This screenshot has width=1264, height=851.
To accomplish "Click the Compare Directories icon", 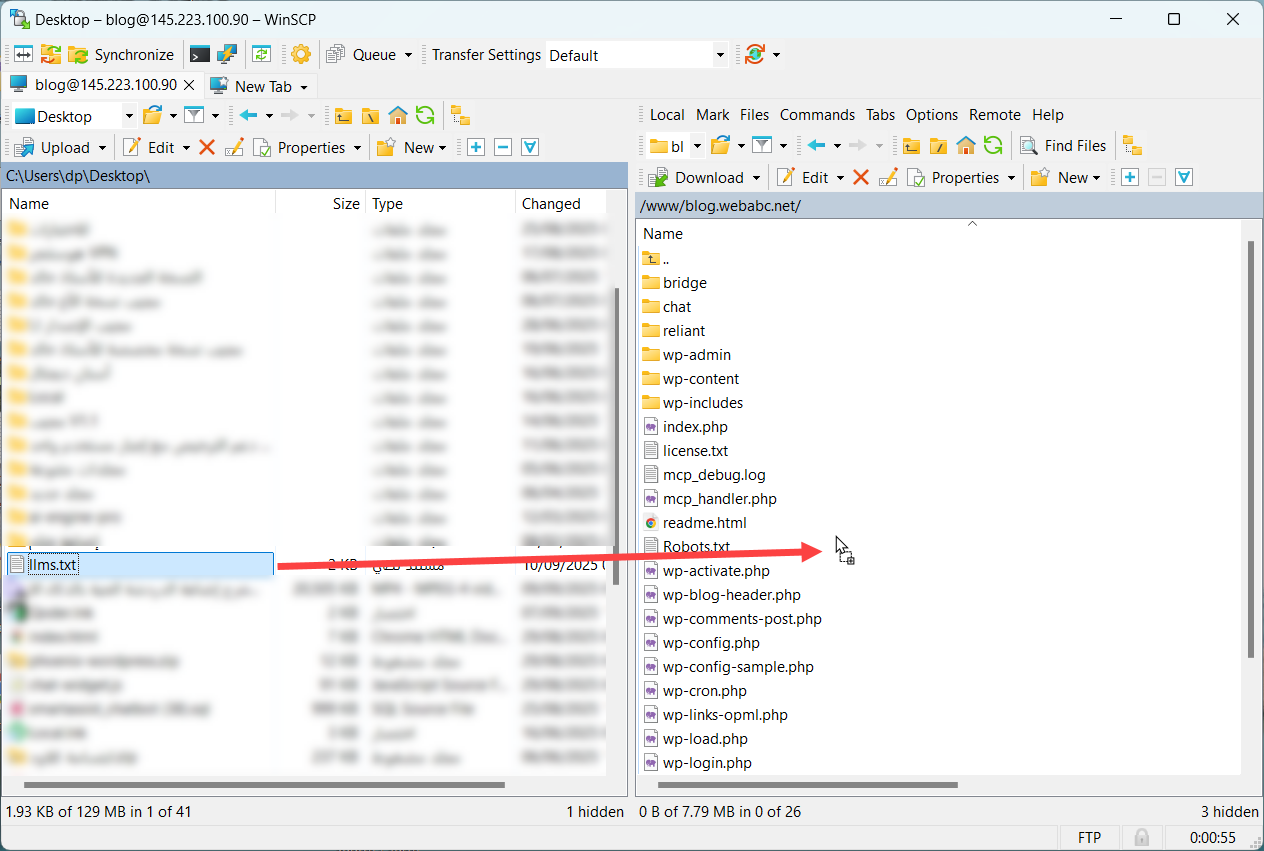I will click(x=22, y=55).
